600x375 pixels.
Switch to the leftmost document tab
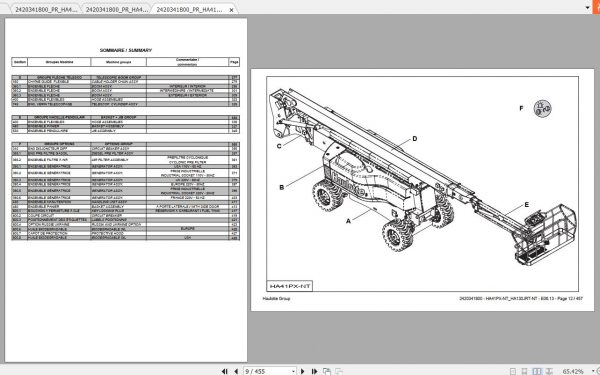[x=45, y=10]
